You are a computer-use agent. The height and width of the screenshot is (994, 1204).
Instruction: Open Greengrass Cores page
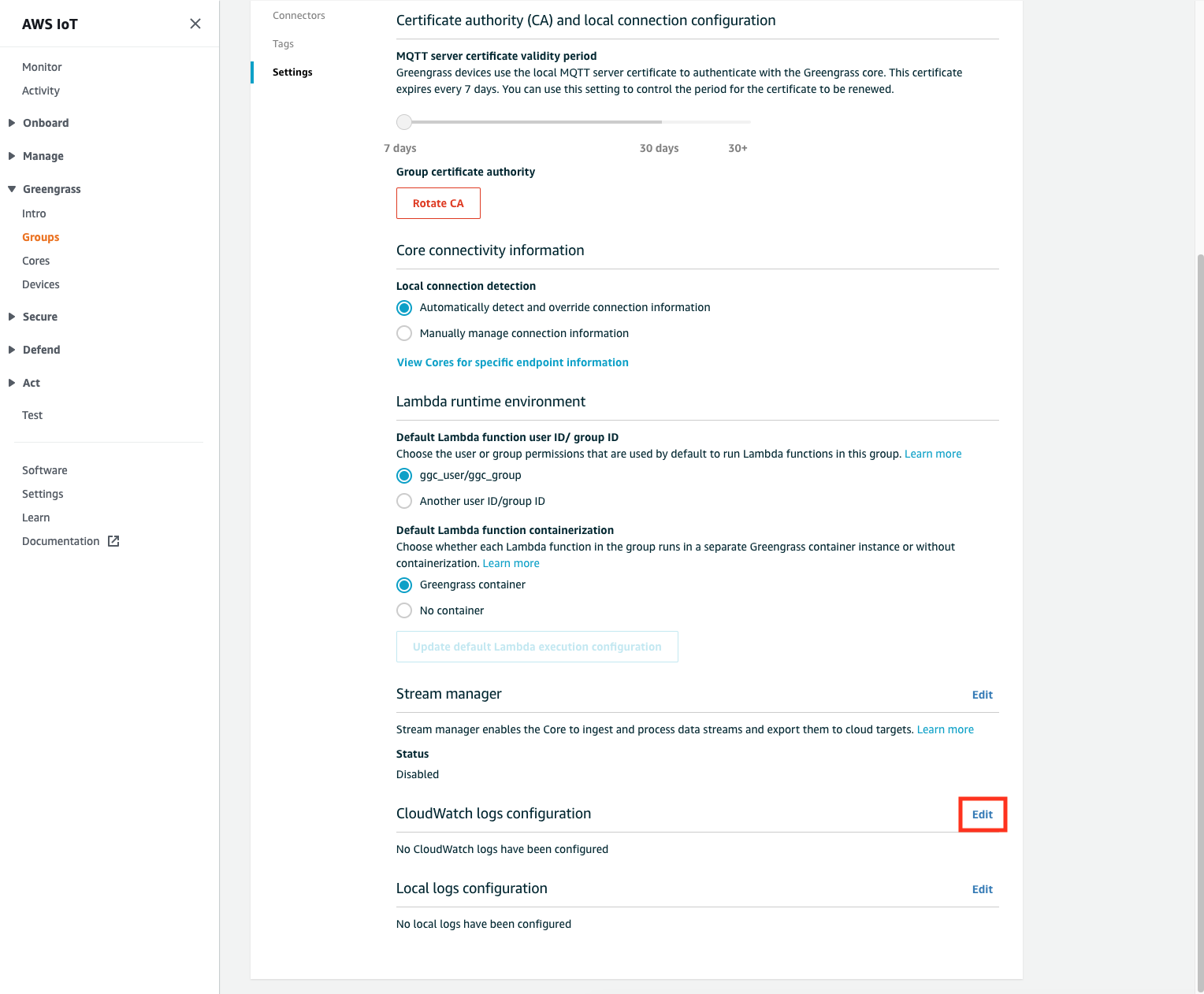click(36, 261)
